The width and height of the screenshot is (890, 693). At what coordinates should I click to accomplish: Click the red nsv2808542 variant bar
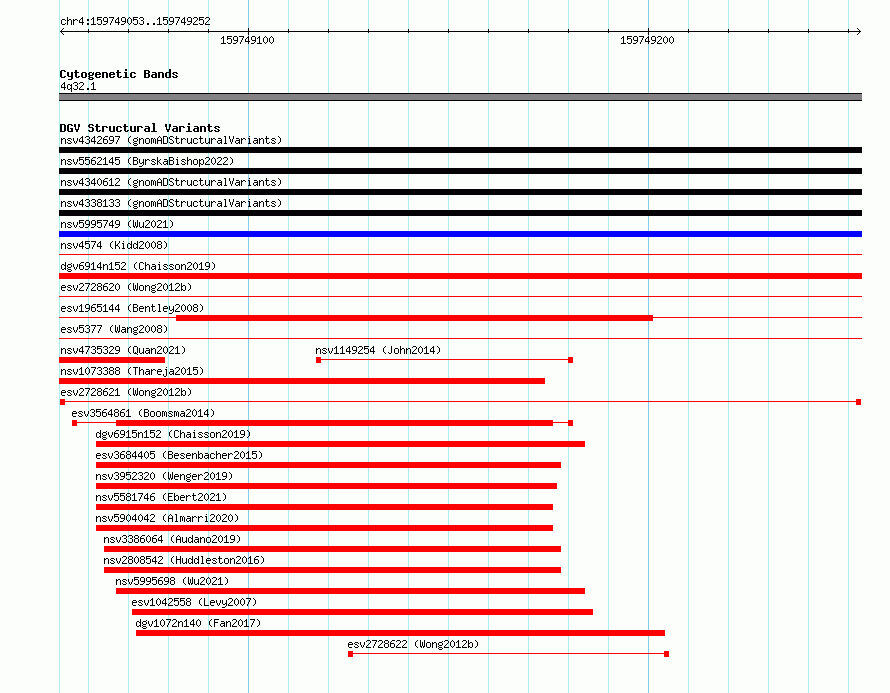(x=332, y=570)
